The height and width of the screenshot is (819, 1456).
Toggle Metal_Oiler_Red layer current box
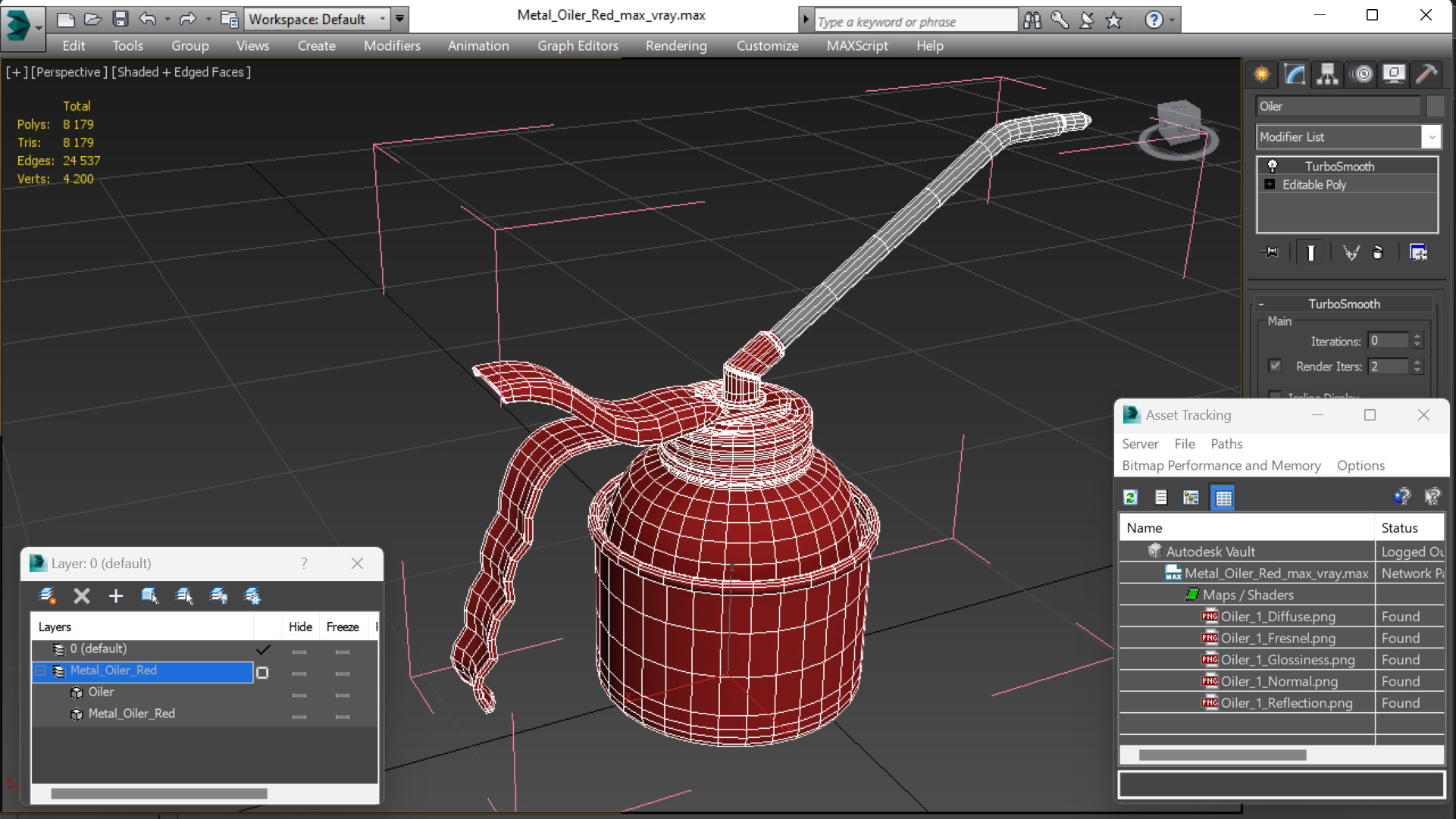(x=262, y=673)
